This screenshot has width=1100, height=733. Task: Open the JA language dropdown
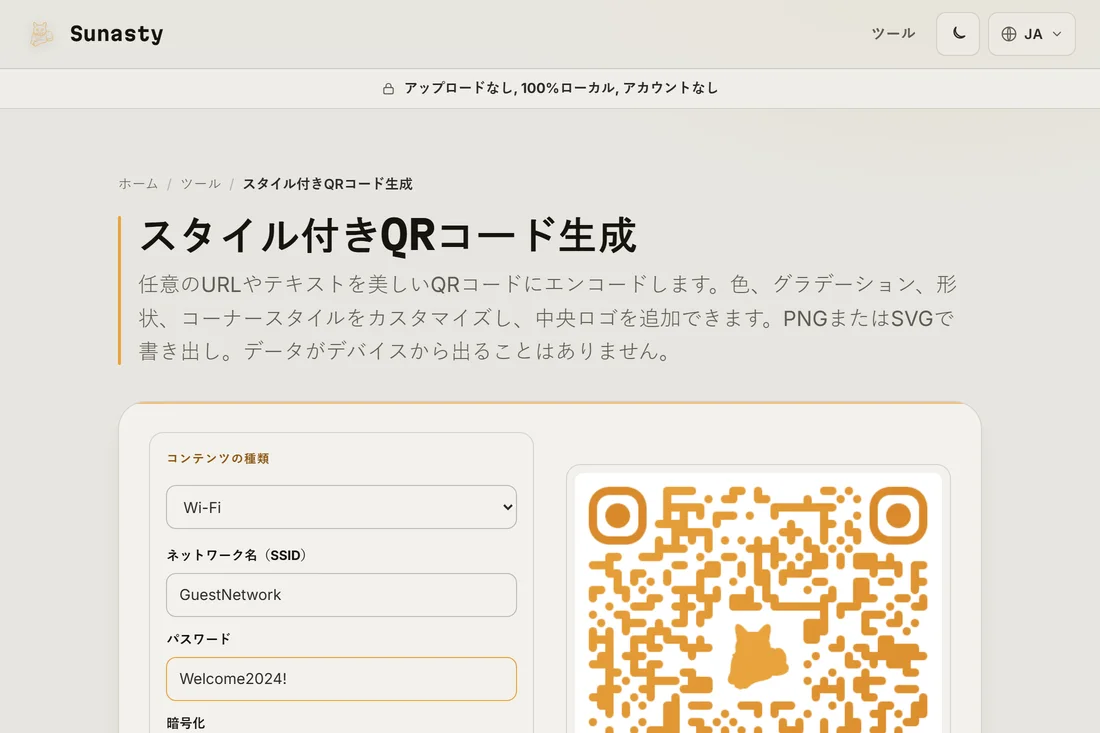pos(1031,34)
